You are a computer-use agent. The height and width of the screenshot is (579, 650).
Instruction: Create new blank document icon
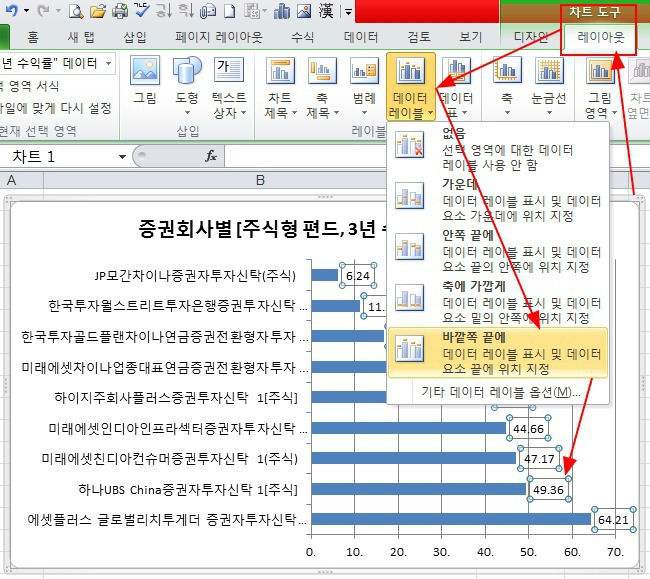pyautogui.click(x=229, y=11)
